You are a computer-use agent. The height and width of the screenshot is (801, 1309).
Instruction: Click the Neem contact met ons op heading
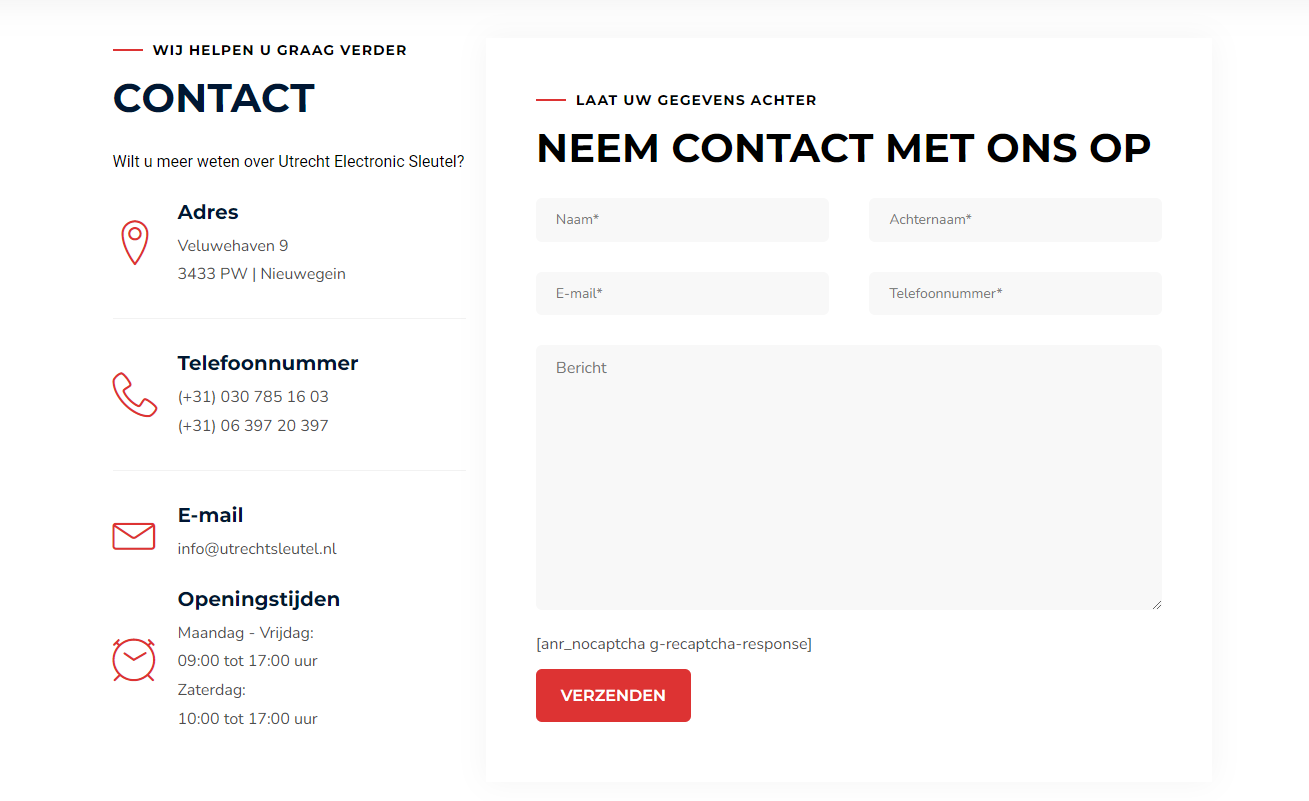click(x=844, y=149)
